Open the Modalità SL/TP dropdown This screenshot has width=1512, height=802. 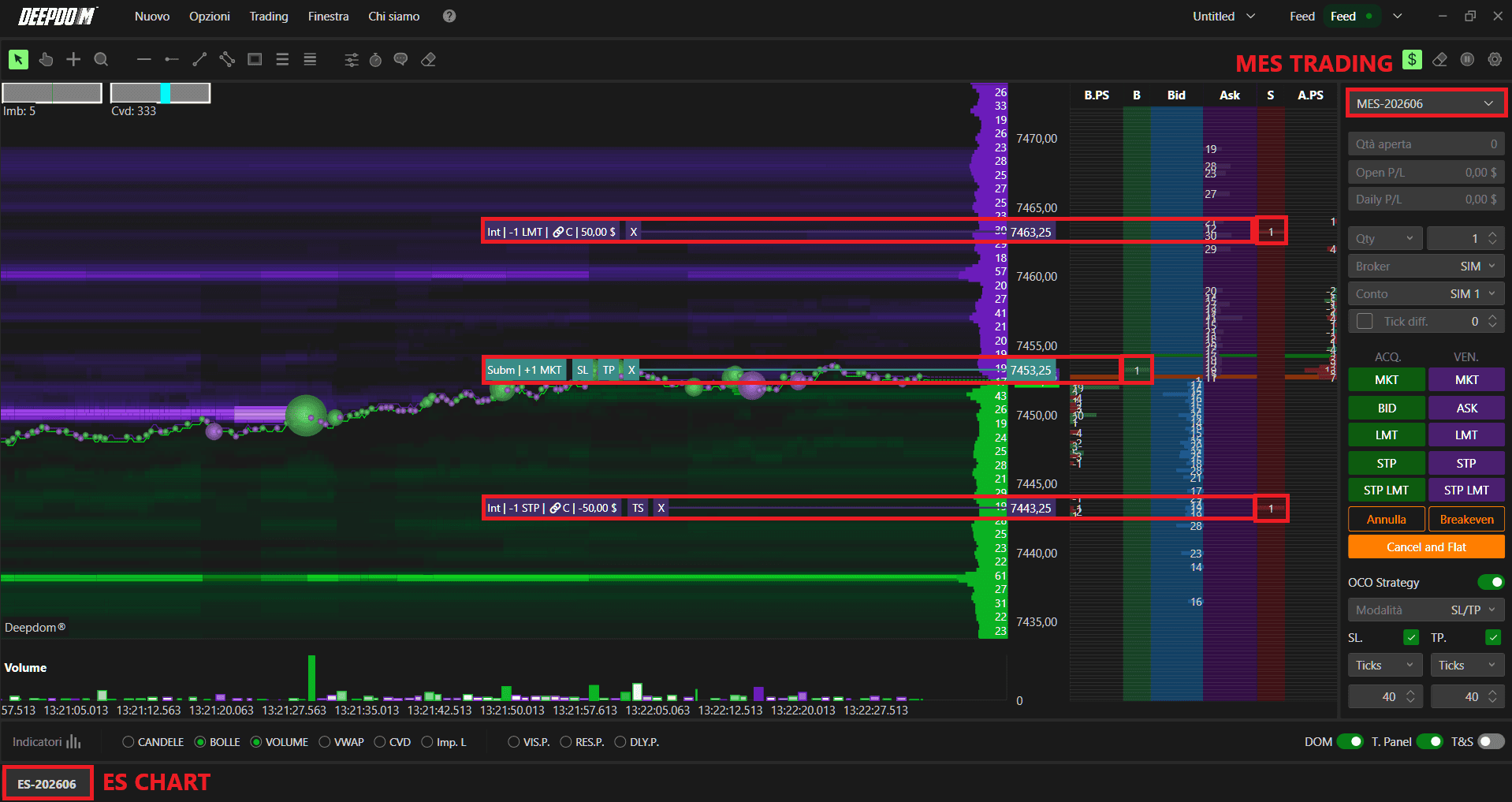pyautogui.click(x=1426, y=610)
